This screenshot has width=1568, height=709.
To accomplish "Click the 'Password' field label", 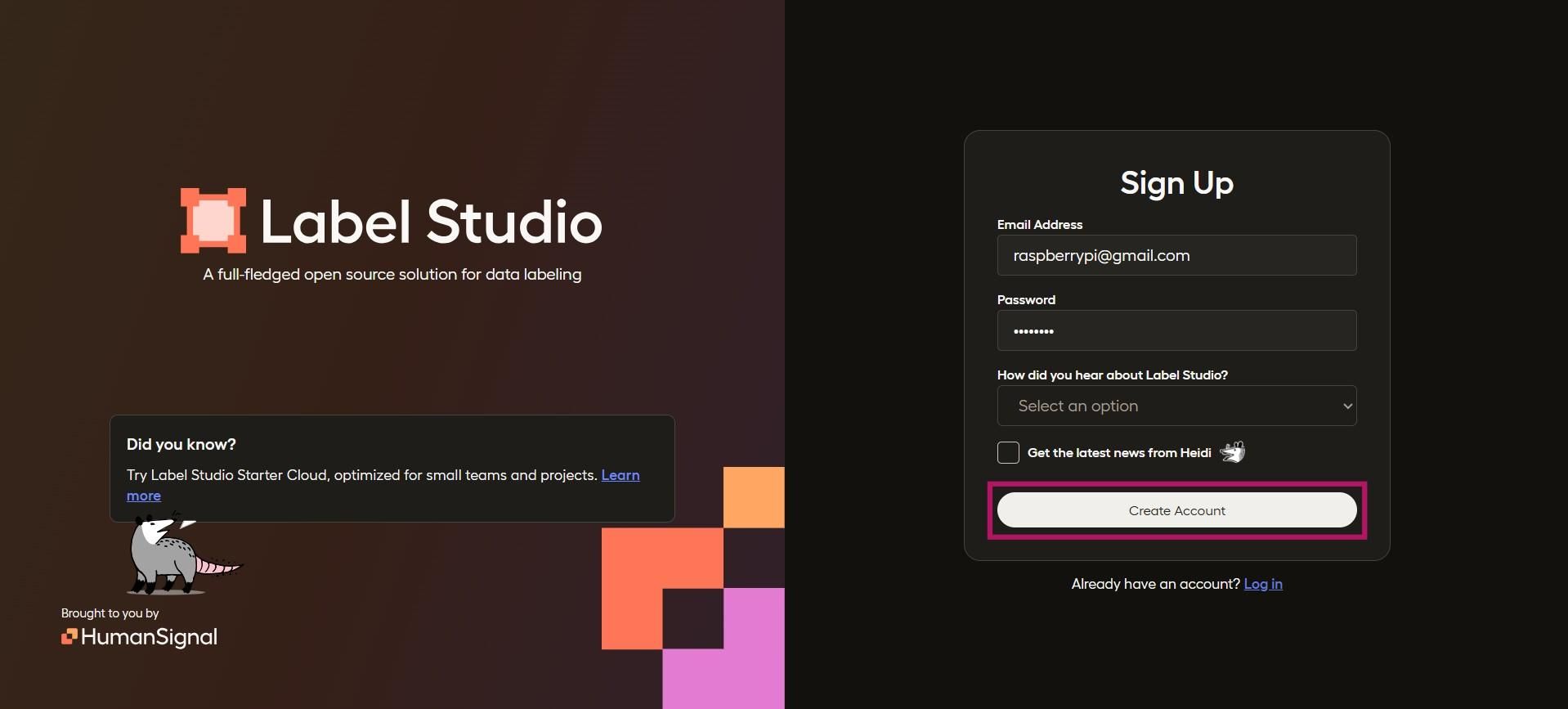I will (x=1026, y=299).
